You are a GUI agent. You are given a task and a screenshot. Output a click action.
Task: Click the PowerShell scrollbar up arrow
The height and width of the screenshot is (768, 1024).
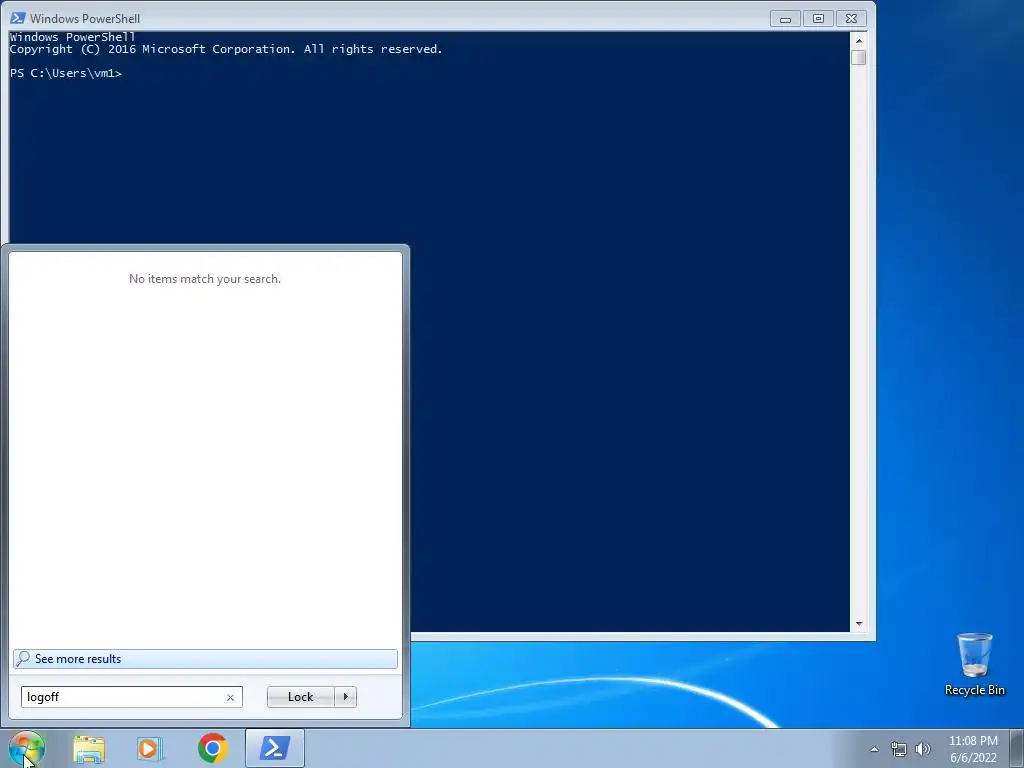click(x=859, y=40)
